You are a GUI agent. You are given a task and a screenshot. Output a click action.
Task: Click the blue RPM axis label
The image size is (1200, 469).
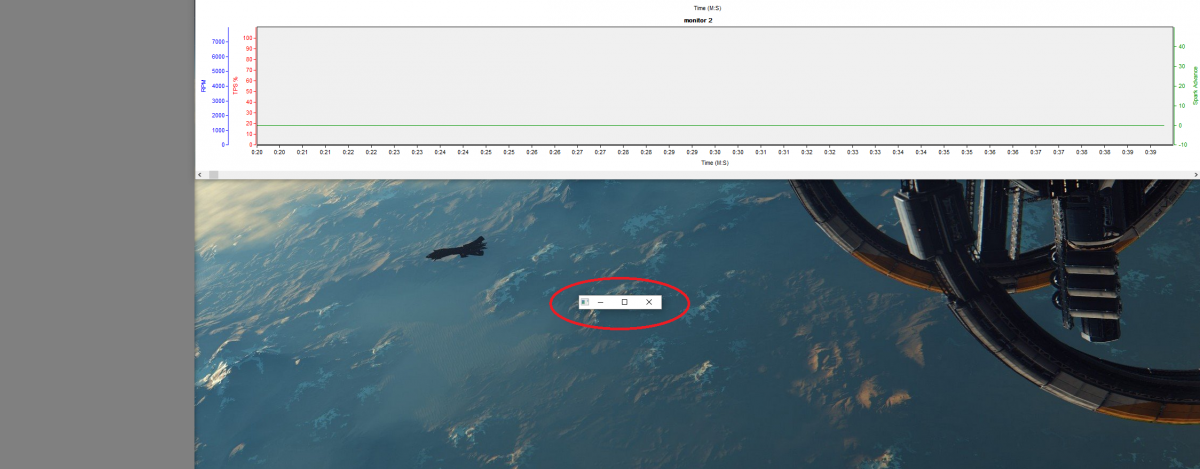pyautogui.click(x=203, y=86)
